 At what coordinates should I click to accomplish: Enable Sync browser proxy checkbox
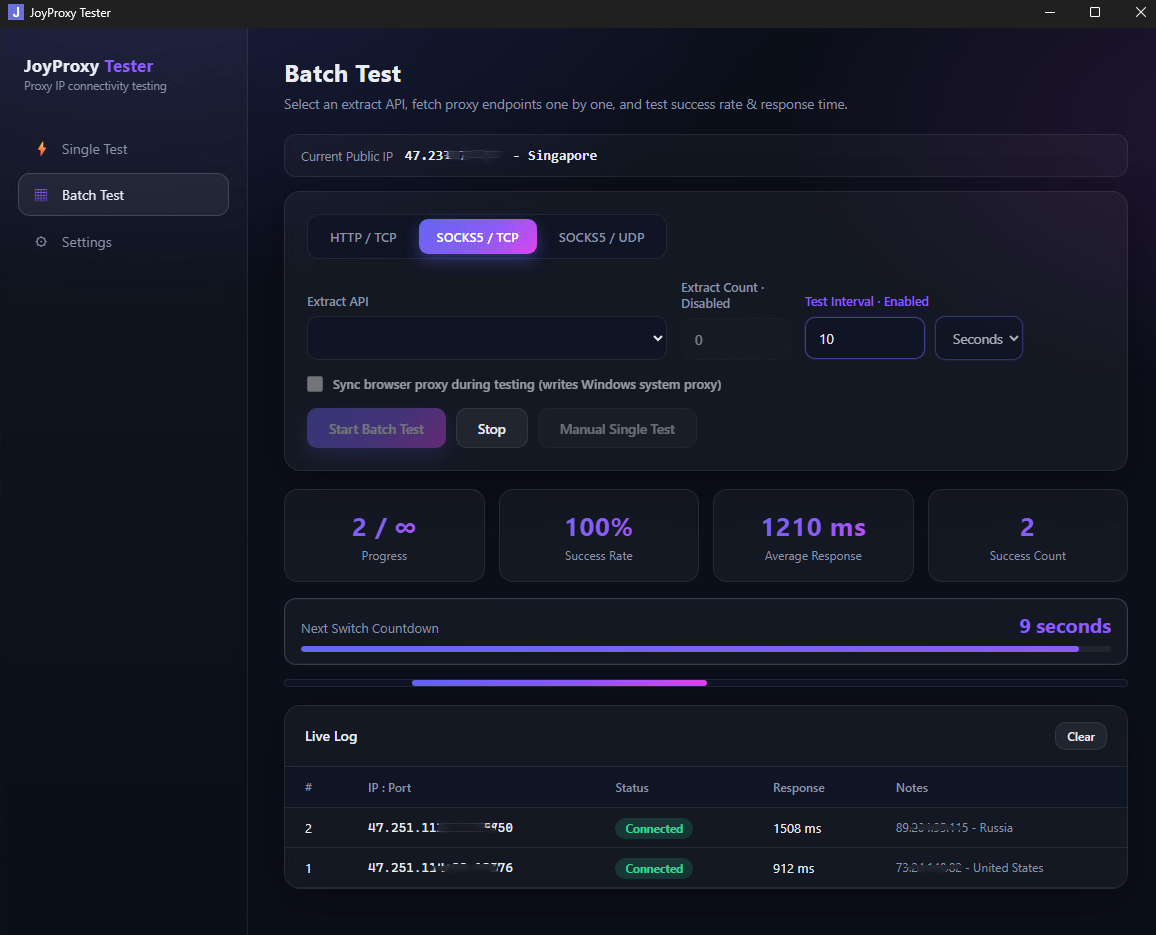pos(315,384)
